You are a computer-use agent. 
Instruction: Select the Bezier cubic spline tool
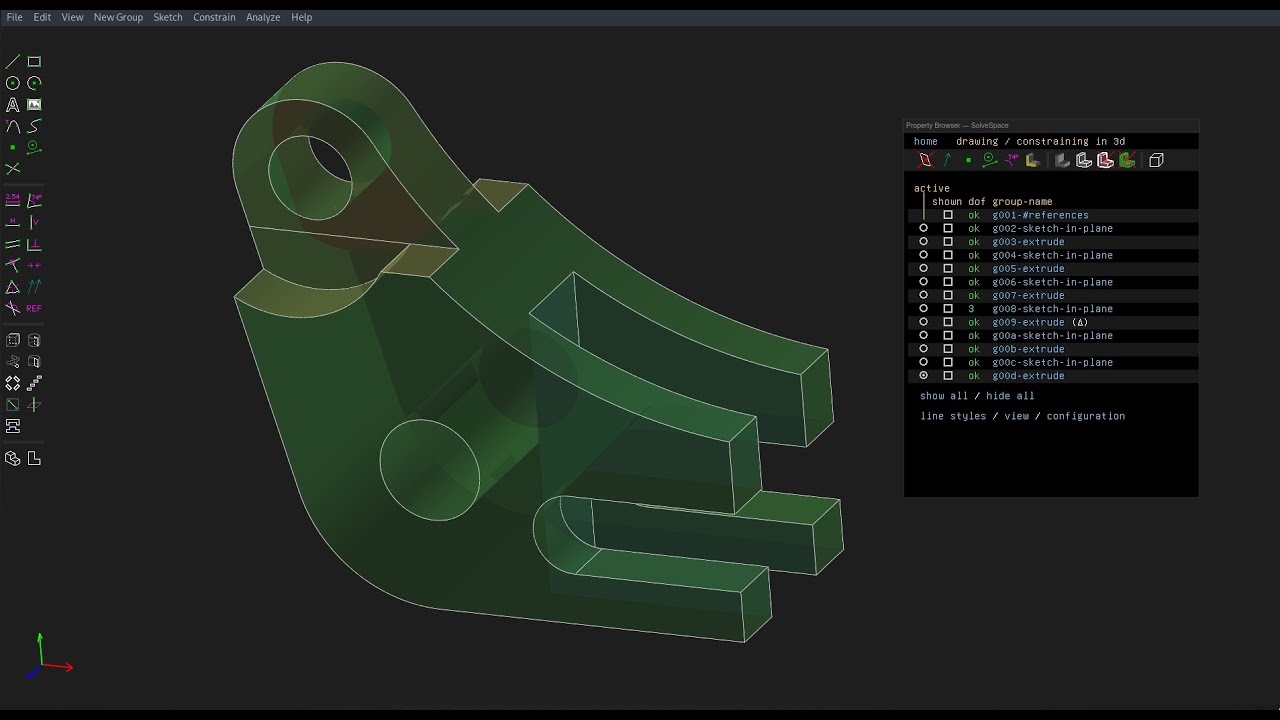point(34,126)
